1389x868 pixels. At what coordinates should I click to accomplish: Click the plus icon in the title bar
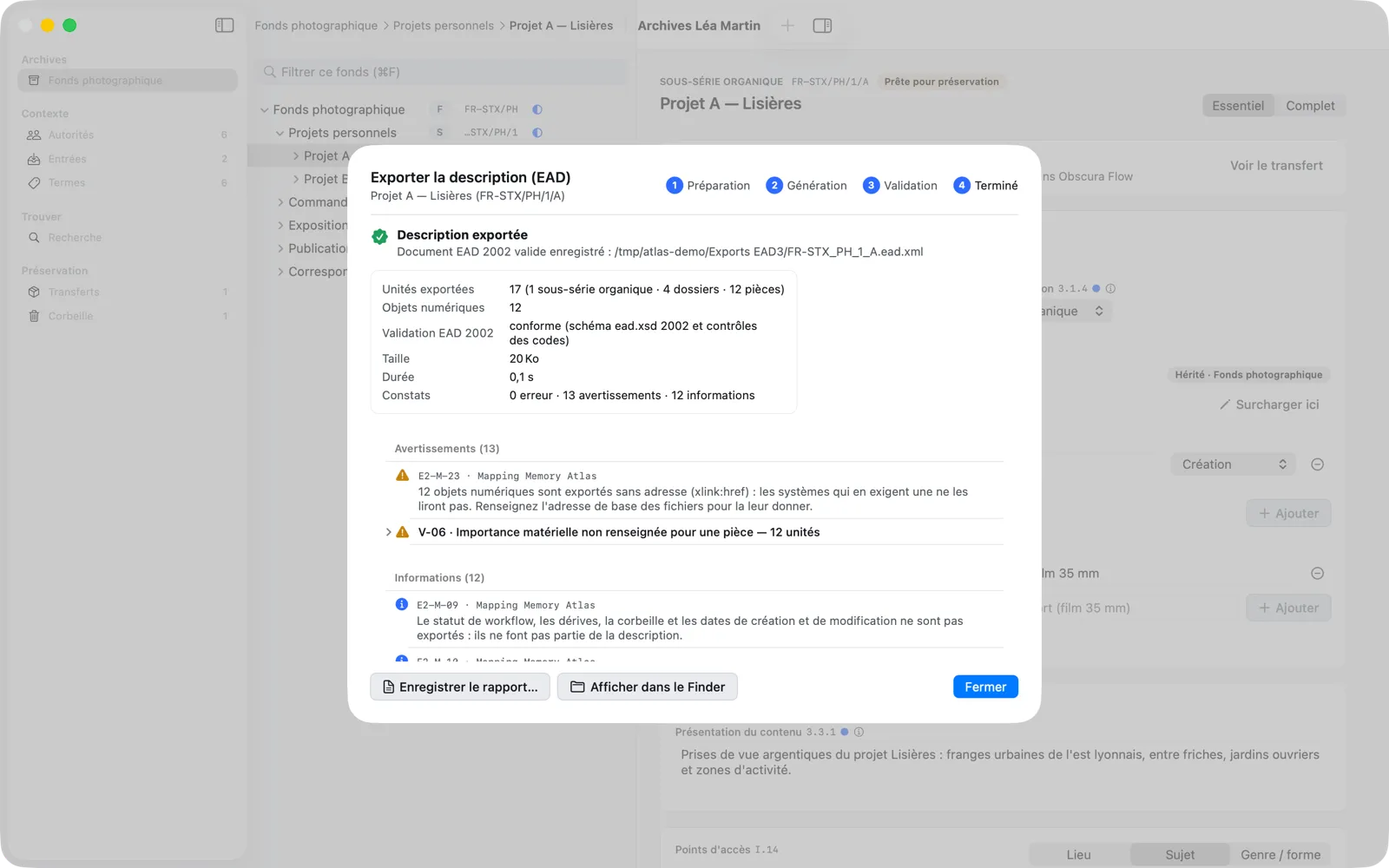pyautogui.click(x=787, y=25)
